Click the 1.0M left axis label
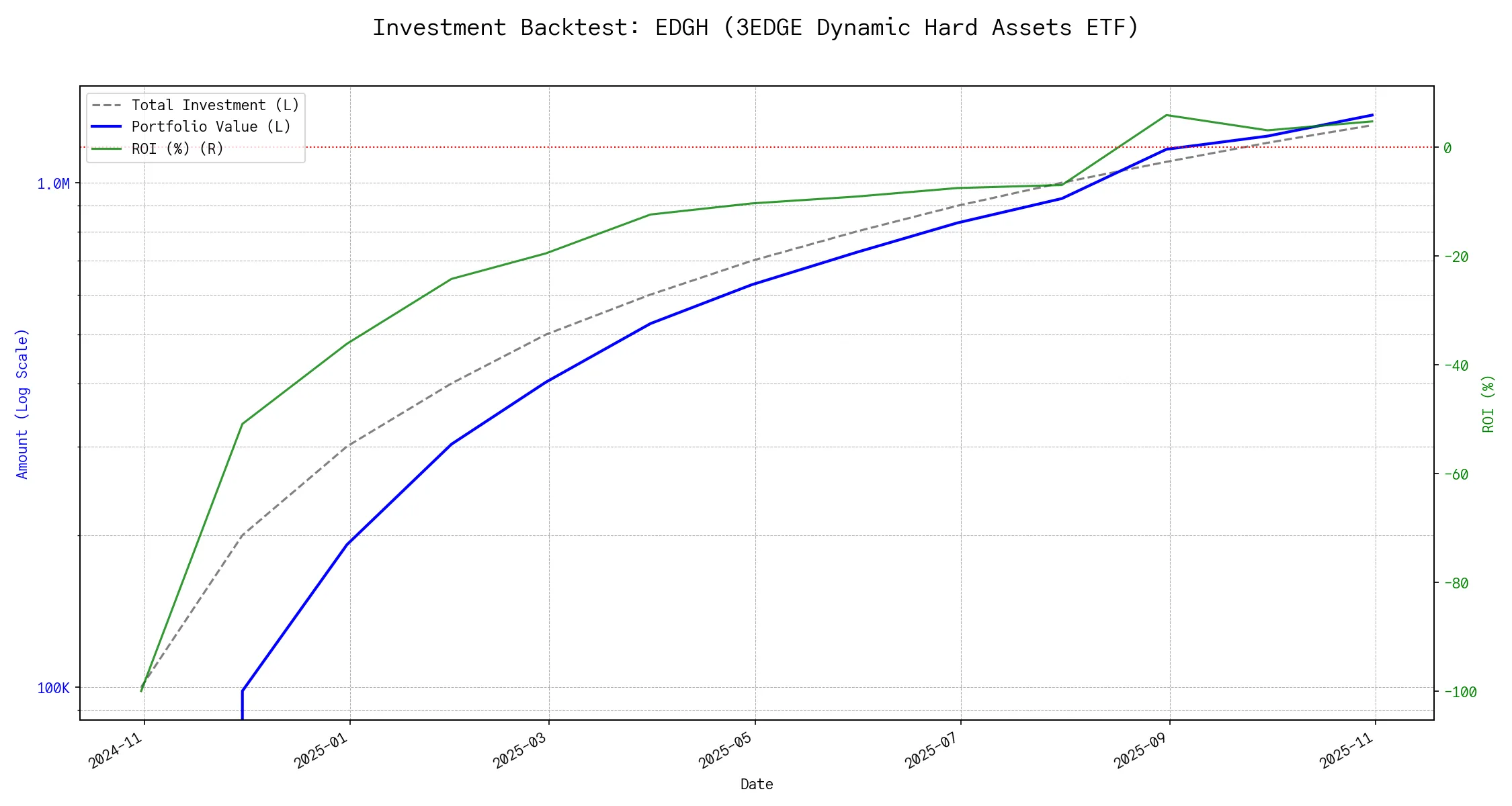This screenshot has height=806, width=1512. [53, 184]
